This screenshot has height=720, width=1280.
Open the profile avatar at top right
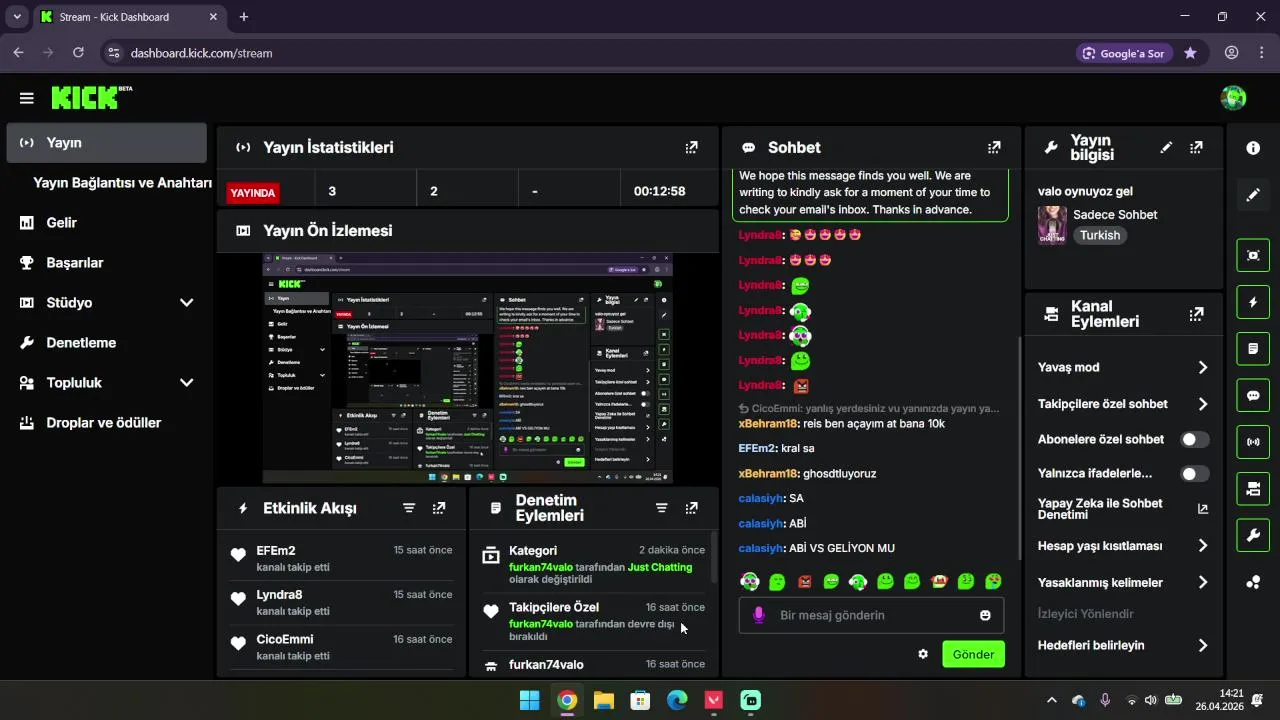pyautogui.click(x=1233, y=98)
